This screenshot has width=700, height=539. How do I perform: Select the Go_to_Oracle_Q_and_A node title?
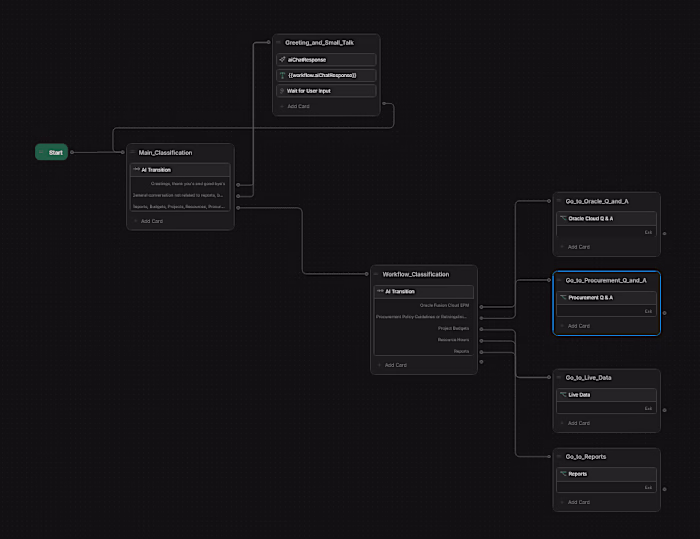(x=597, y=201)
